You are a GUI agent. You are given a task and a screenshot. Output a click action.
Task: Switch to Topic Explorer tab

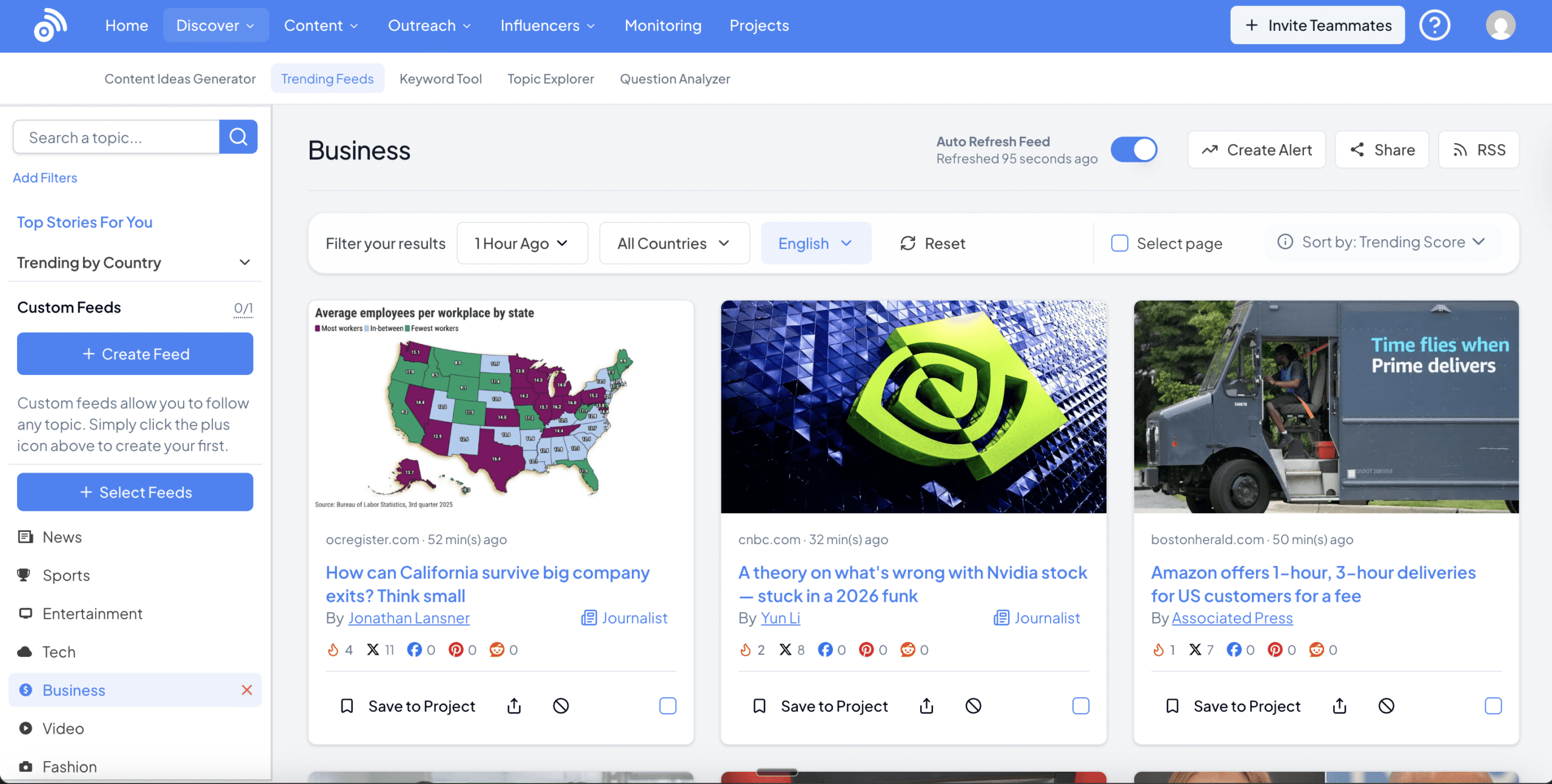(x=550, y=79)
